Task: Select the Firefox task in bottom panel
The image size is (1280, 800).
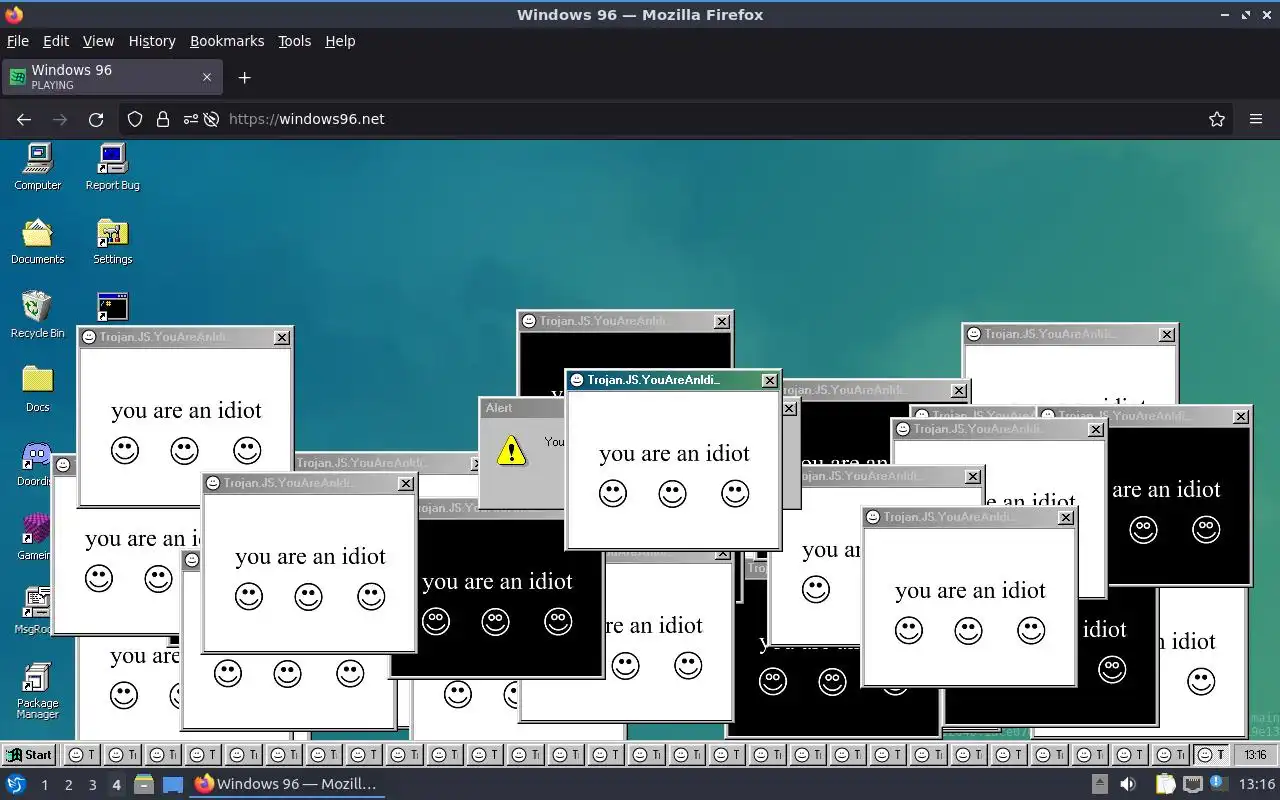Action: (287, 784)
